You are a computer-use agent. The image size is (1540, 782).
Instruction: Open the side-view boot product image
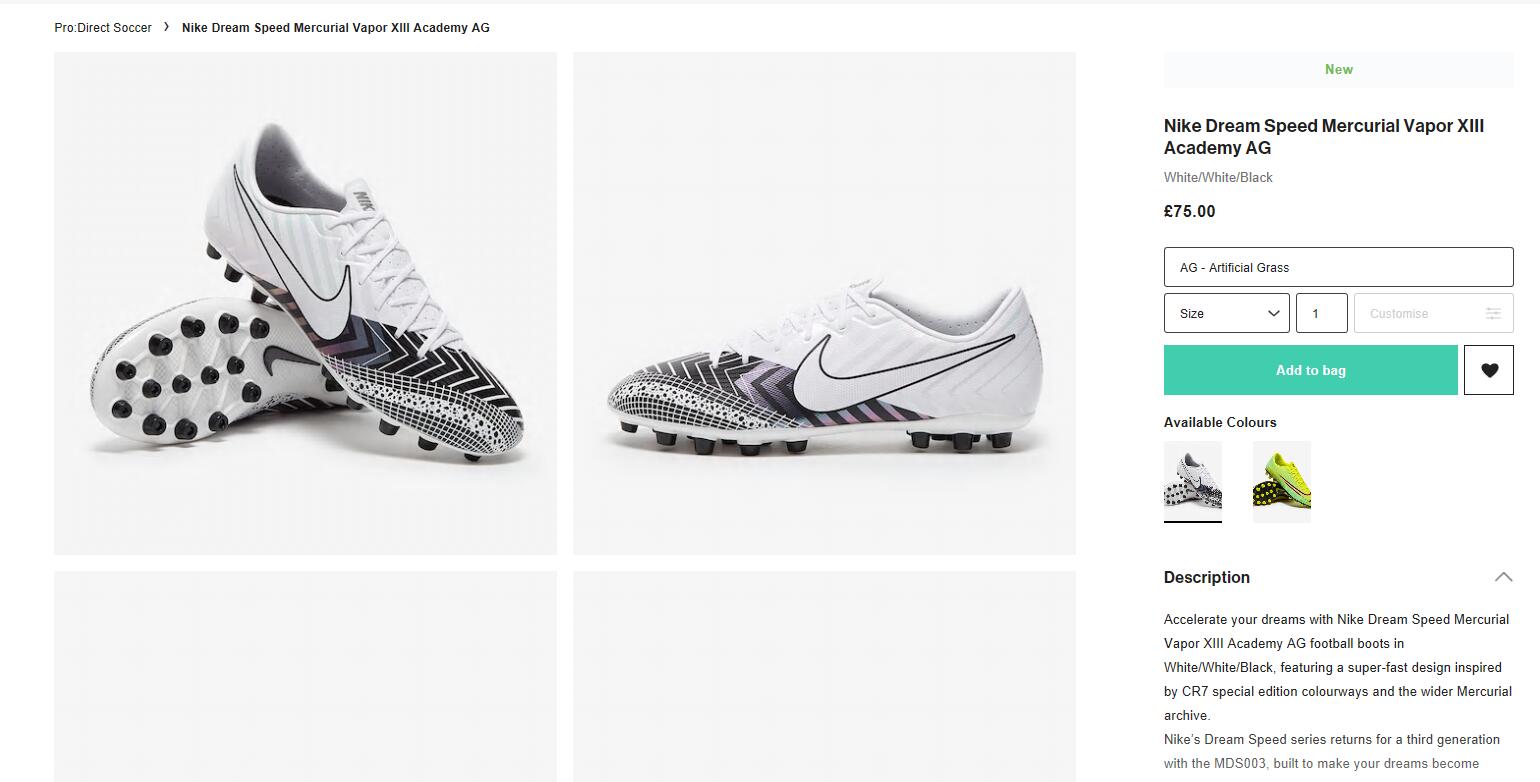824,303
